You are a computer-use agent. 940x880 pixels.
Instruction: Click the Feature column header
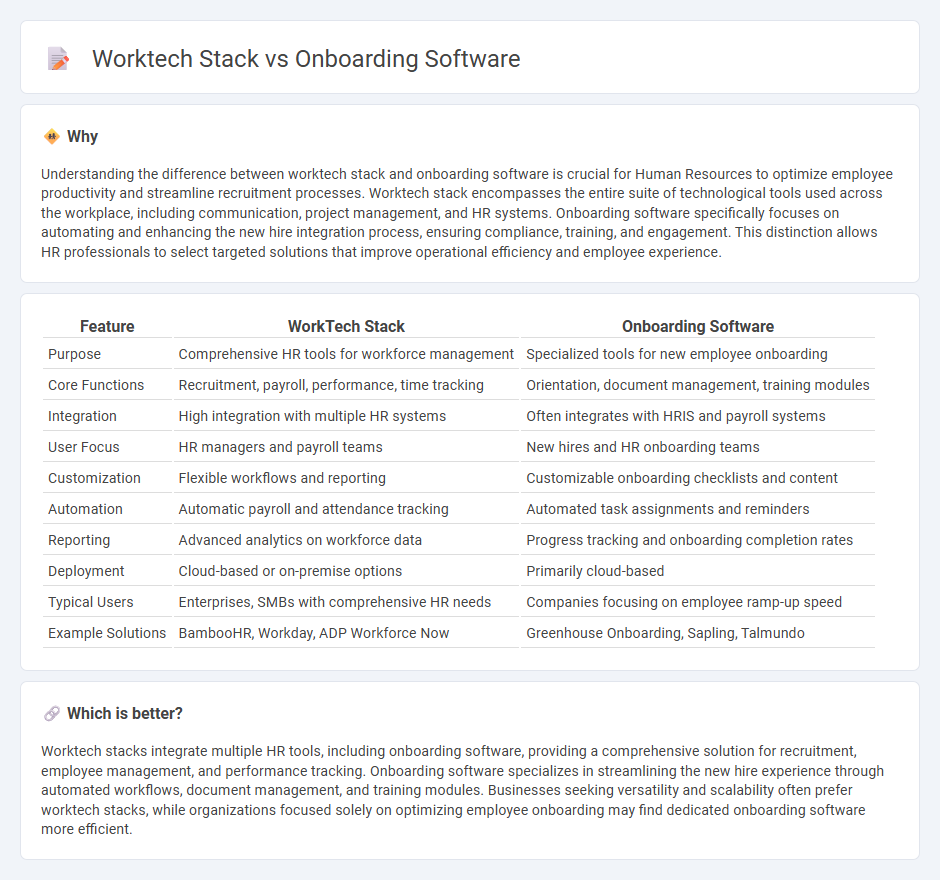click(107, 326)
